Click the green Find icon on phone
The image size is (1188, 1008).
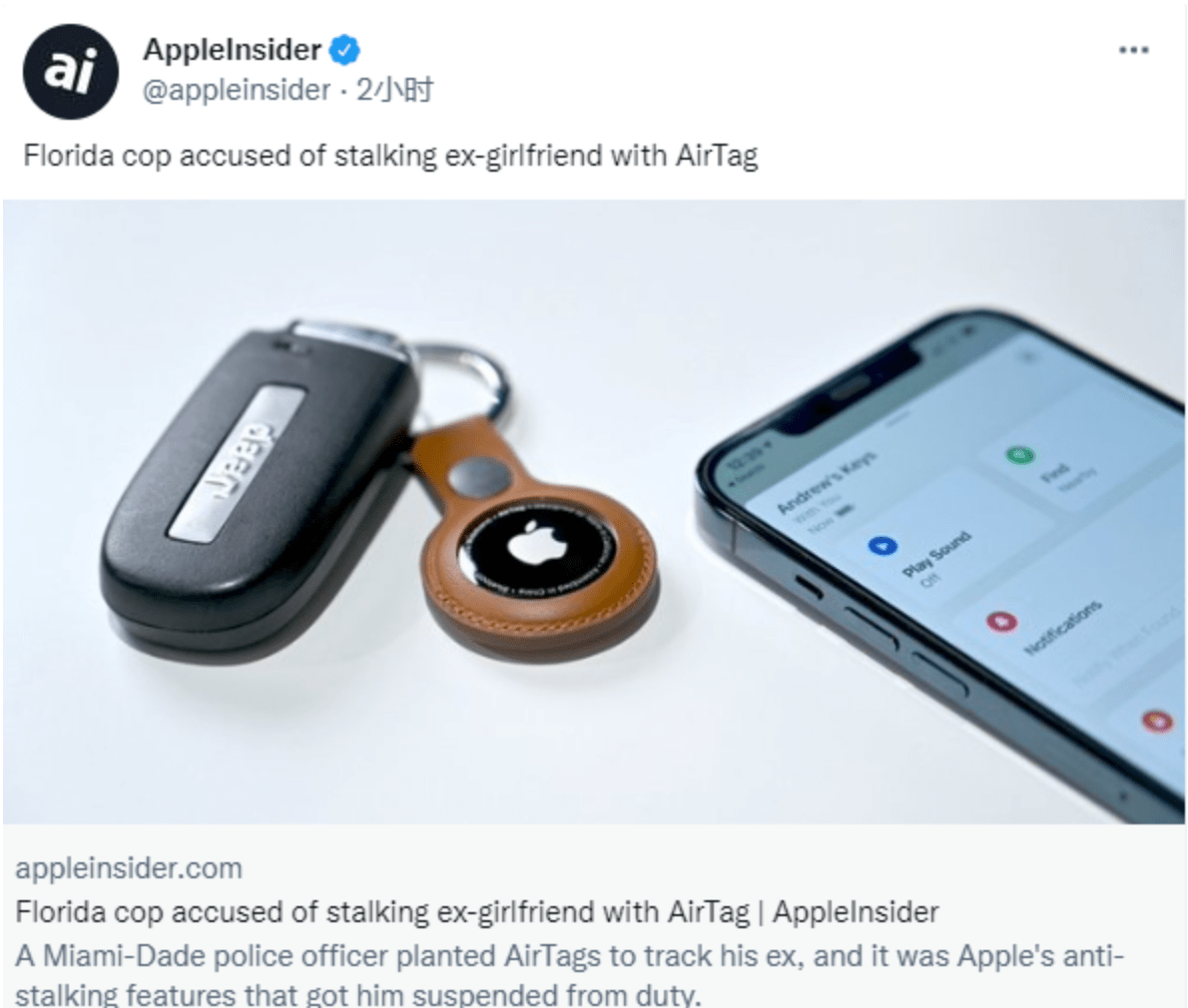pyautogui.click(x=1020, y=455)
